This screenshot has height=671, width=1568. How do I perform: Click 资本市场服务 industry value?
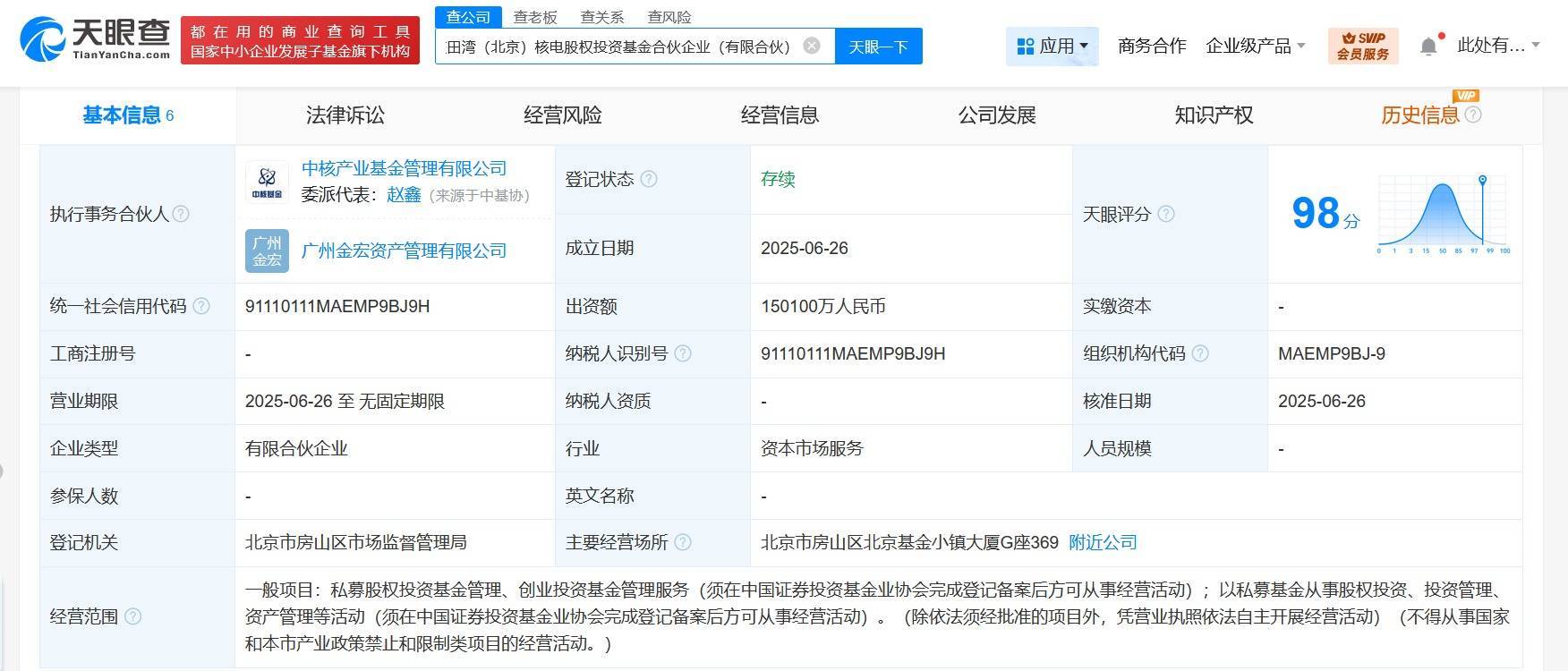click(x=812, y=448)
